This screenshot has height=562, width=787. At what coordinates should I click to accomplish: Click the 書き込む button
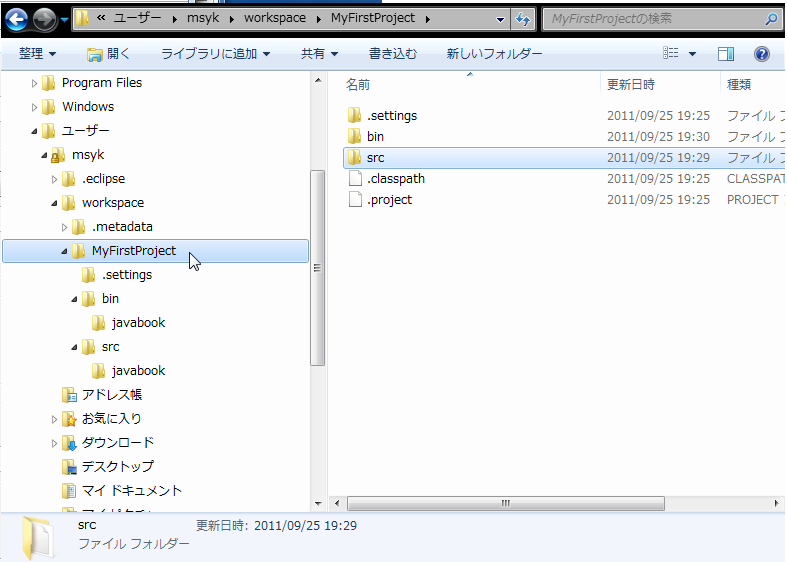tap(393, 54)
